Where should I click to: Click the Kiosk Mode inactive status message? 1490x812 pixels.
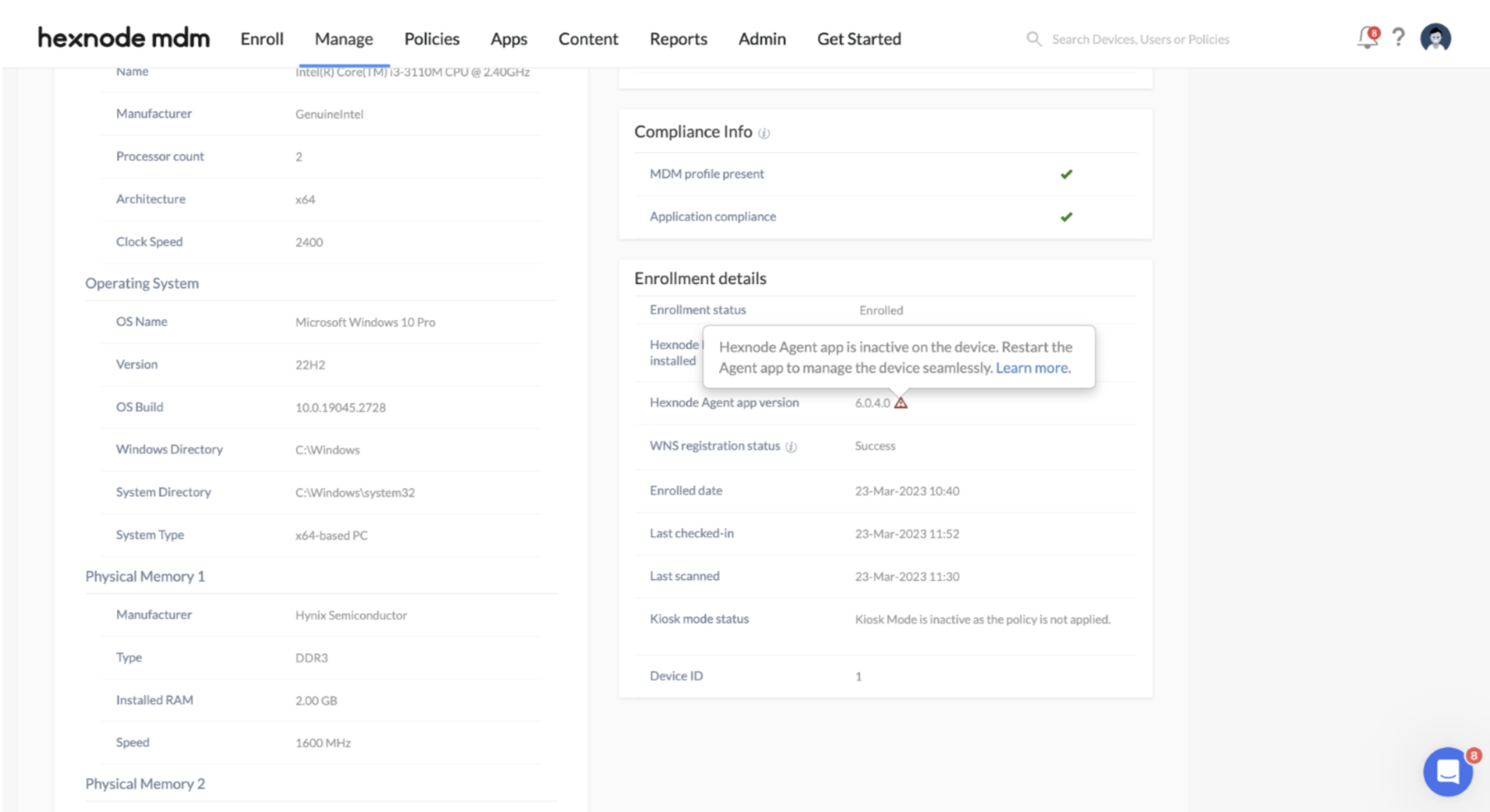click(982, 620)
